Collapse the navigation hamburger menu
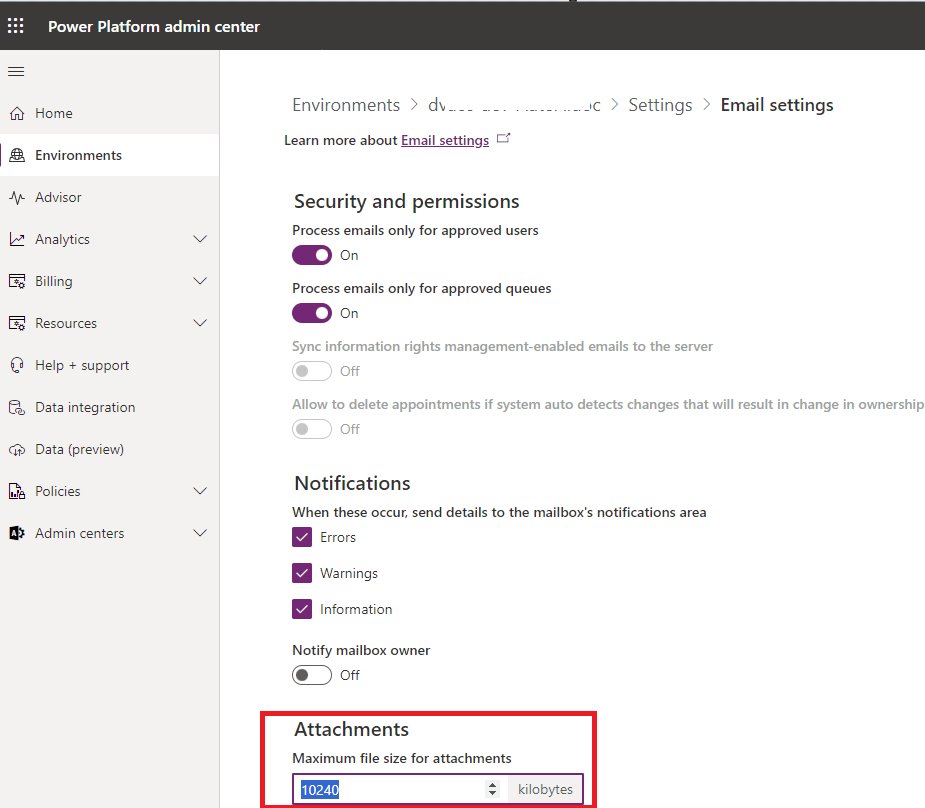Screen dimensions: 925x808 [x=16, y=72]
